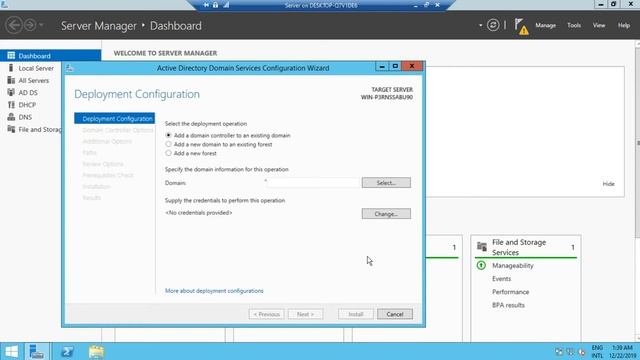The image size is (640, 360).
Task: Click the 'TARGET SERVER' label in wizard
Action: pyautogui.click(x=392, y=89)
